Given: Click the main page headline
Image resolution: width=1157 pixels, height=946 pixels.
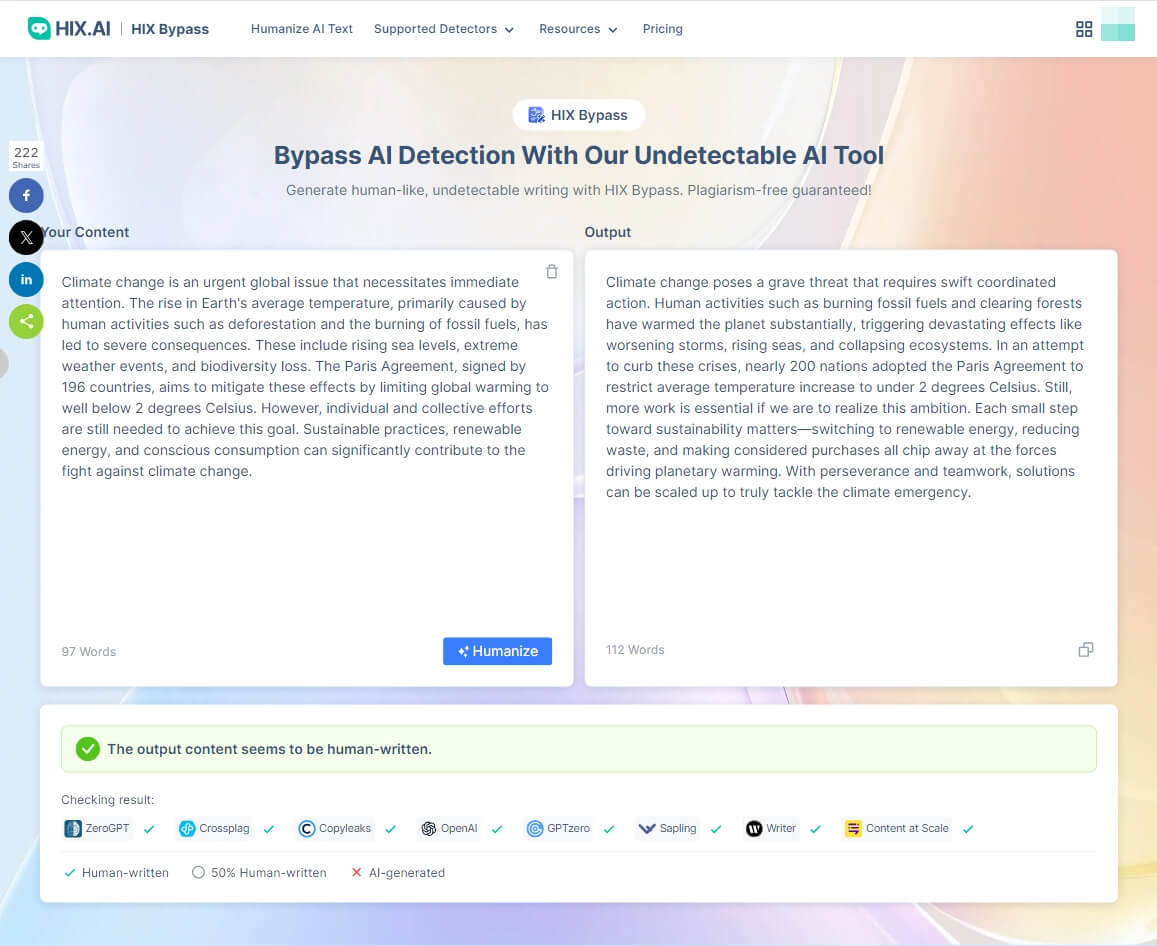Looking at the screenshot, I should 578,156.
